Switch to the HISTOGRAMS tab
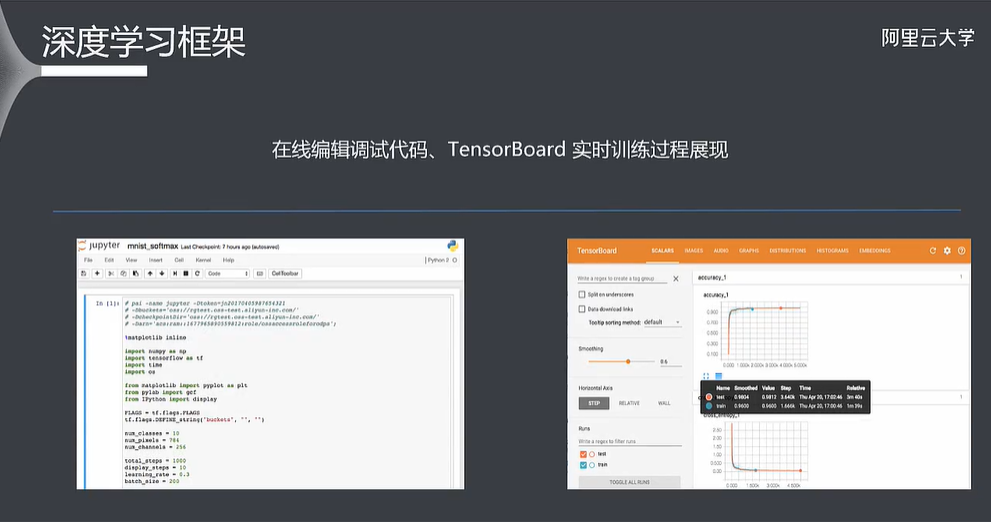The height and width of the screenshot is (522, 991). point(832,251)
